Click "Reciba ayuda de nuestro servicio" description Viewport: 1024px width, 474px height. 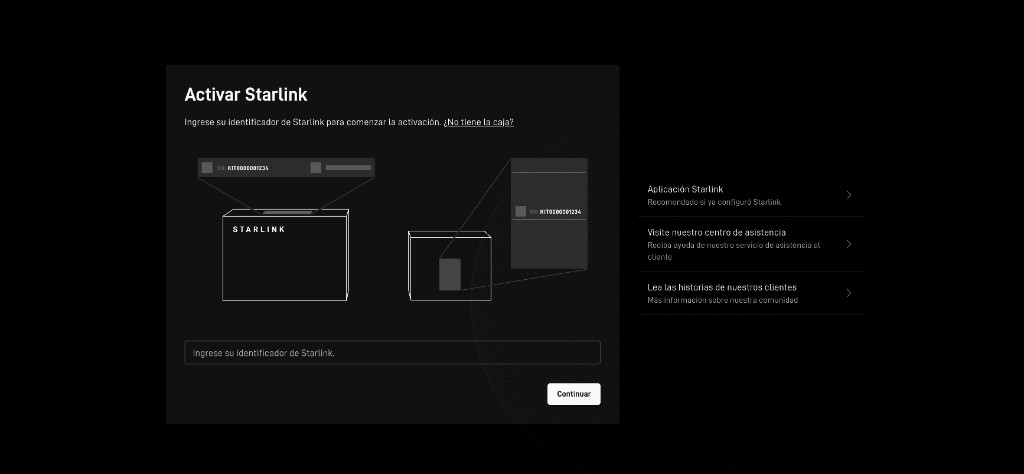[x=733, y=251]
